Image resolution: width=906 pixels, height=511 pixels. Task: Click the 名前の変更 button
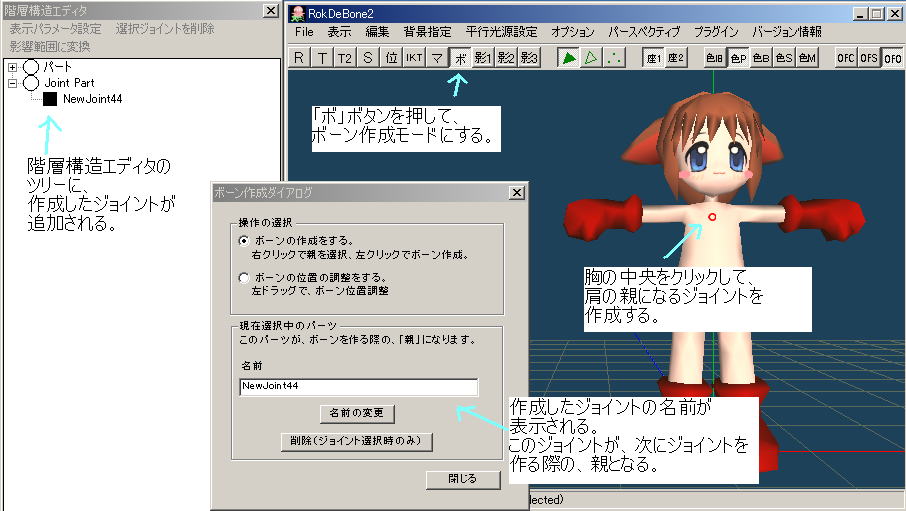(x=358, y=413)
